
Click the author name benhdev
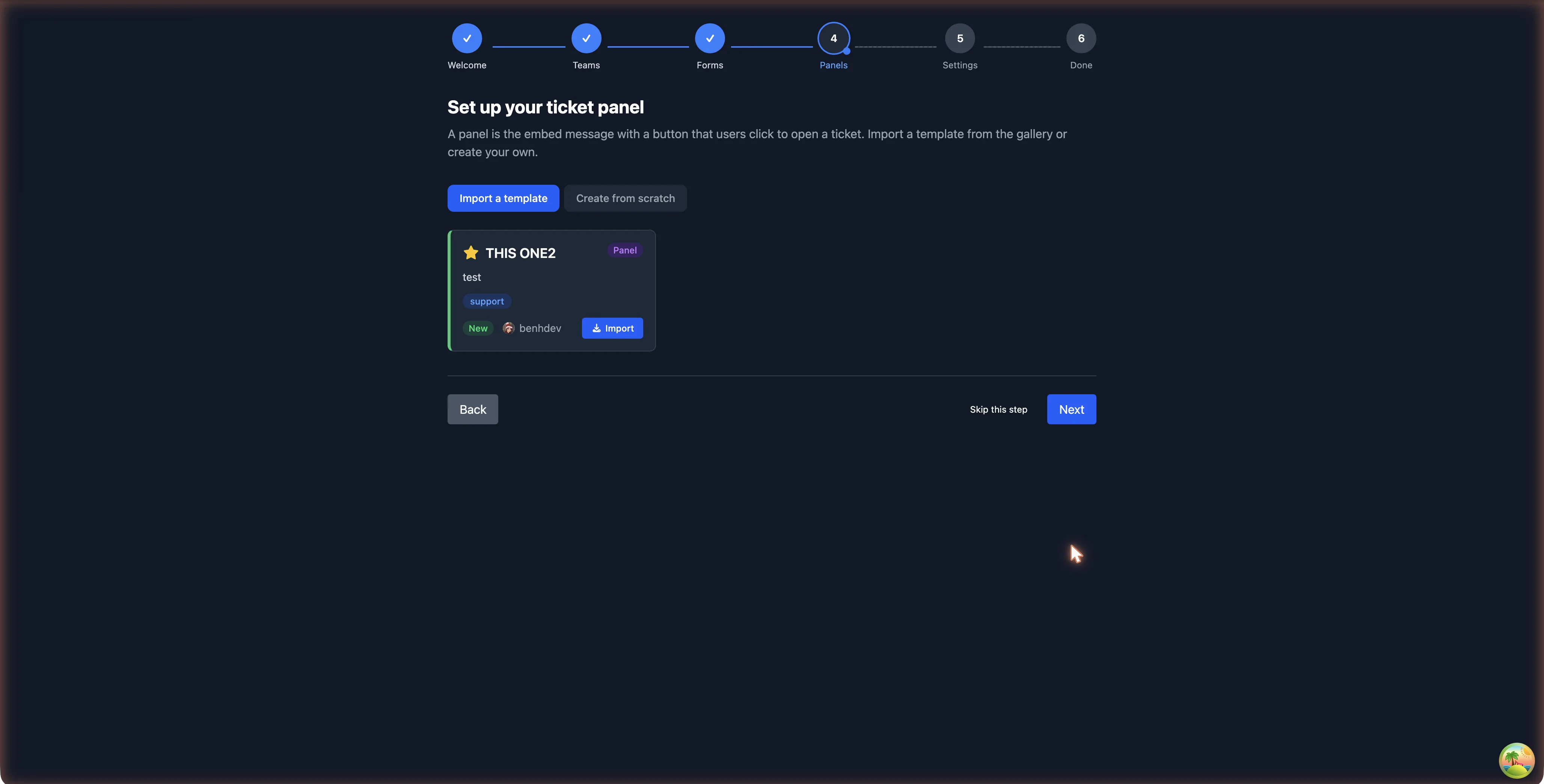coord(540,329)
